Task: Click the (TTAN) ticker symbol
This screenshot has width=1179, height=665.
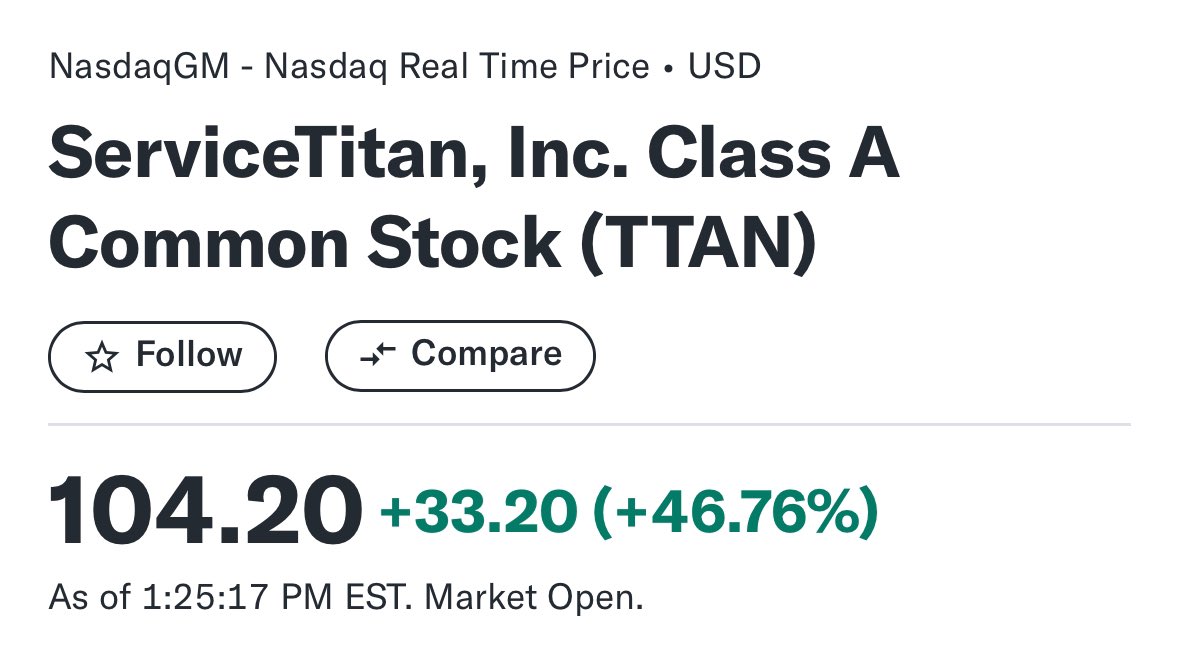Action: point(699,243)
